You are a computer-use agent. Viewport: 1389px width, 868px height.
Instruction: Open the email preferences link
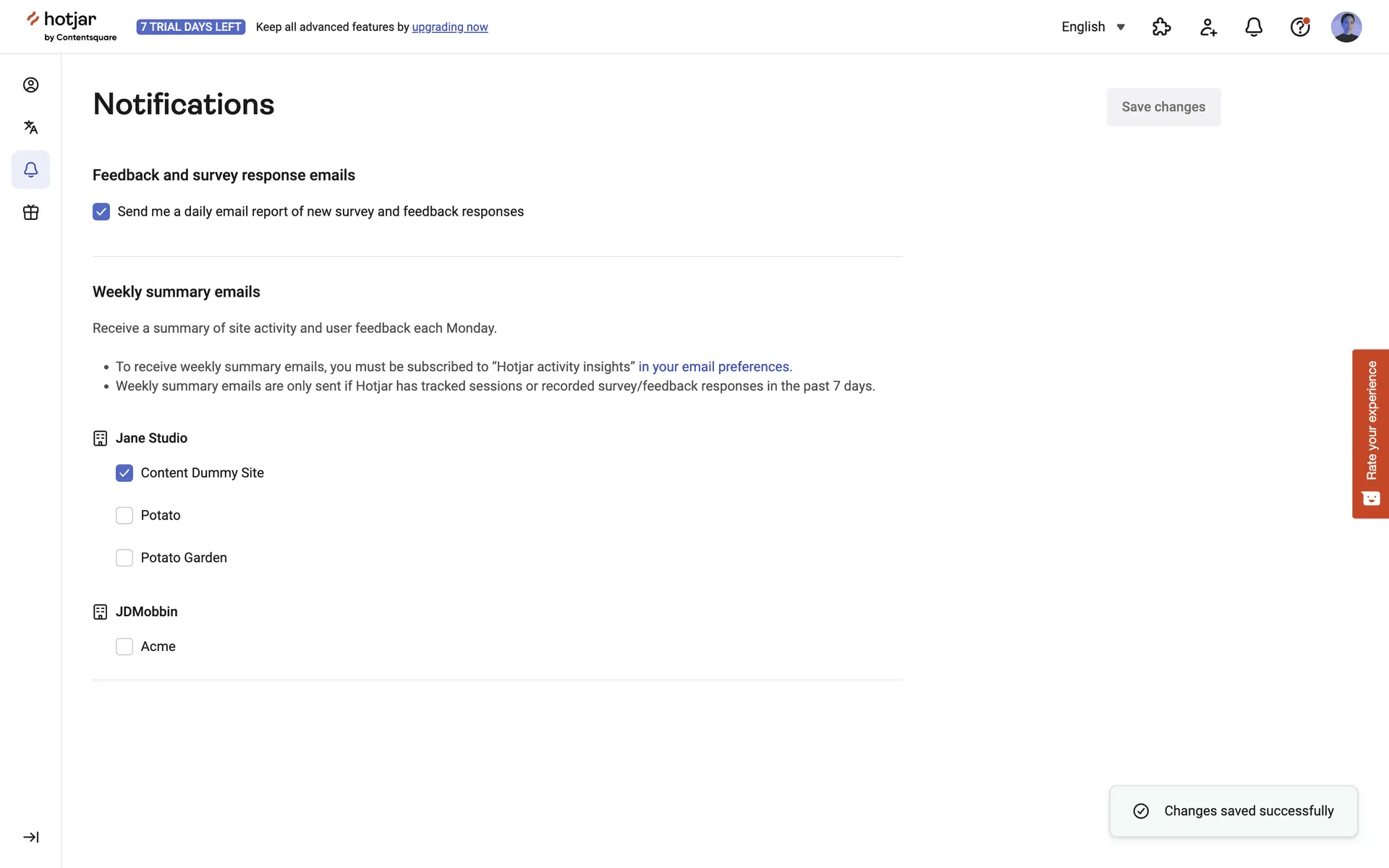pos(715,367)
